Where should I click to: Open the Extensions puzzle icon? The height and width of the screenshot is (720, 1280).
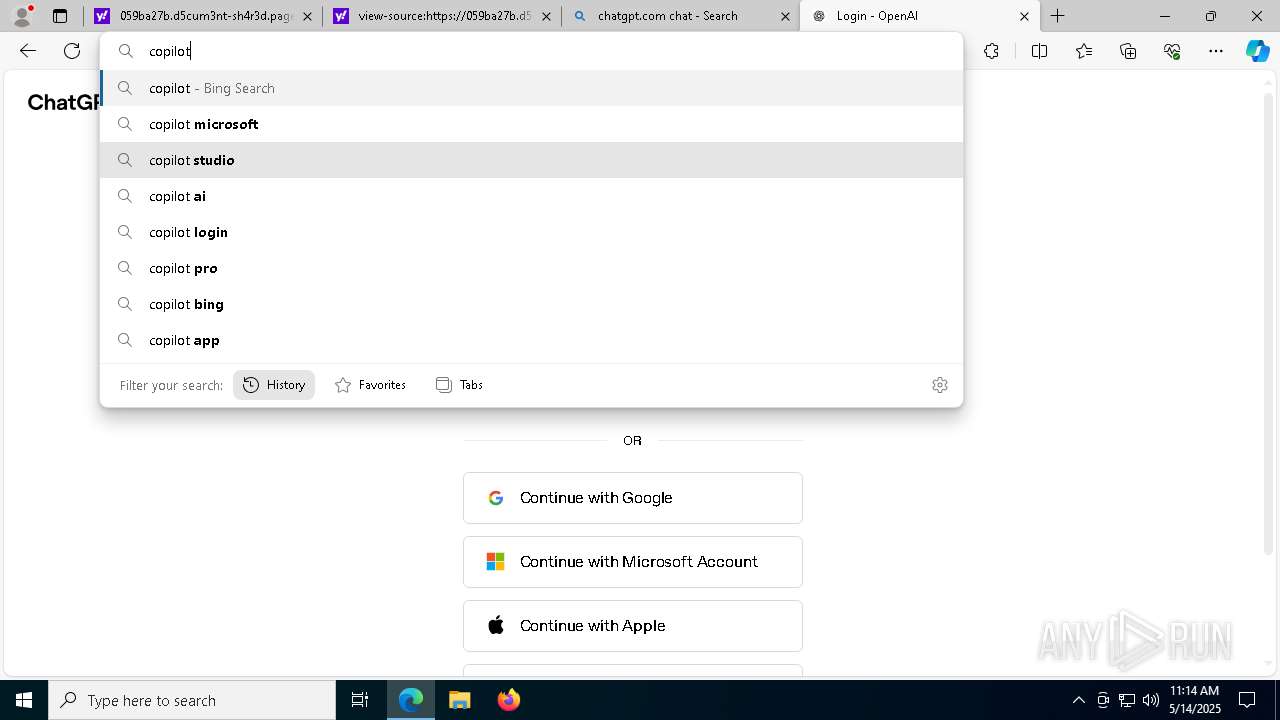(991, 51)
